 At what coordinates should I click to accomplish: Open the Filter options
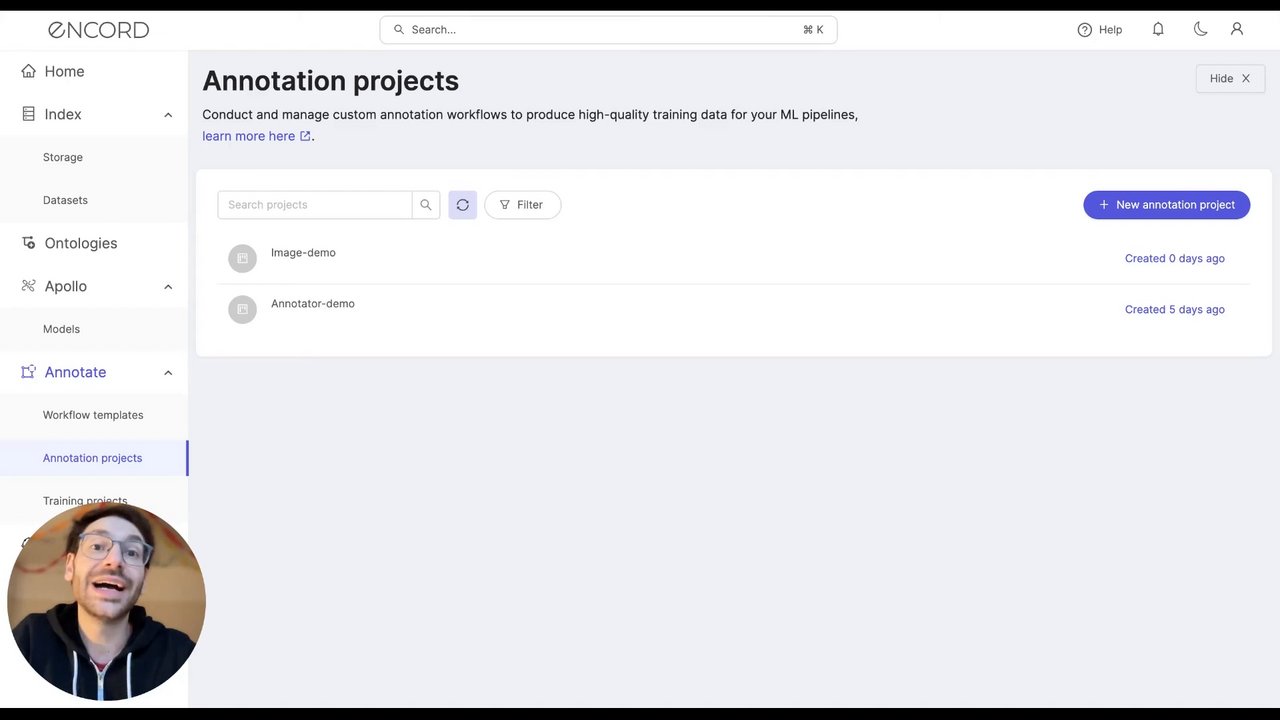click(522, 205)
